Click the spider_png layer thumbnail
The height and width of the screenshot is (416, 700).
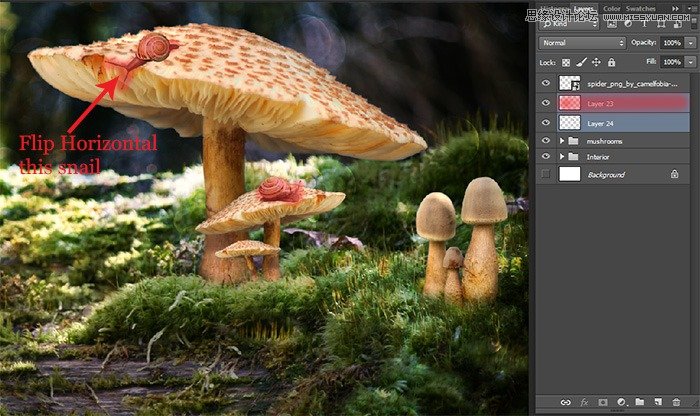pos(570,83)
